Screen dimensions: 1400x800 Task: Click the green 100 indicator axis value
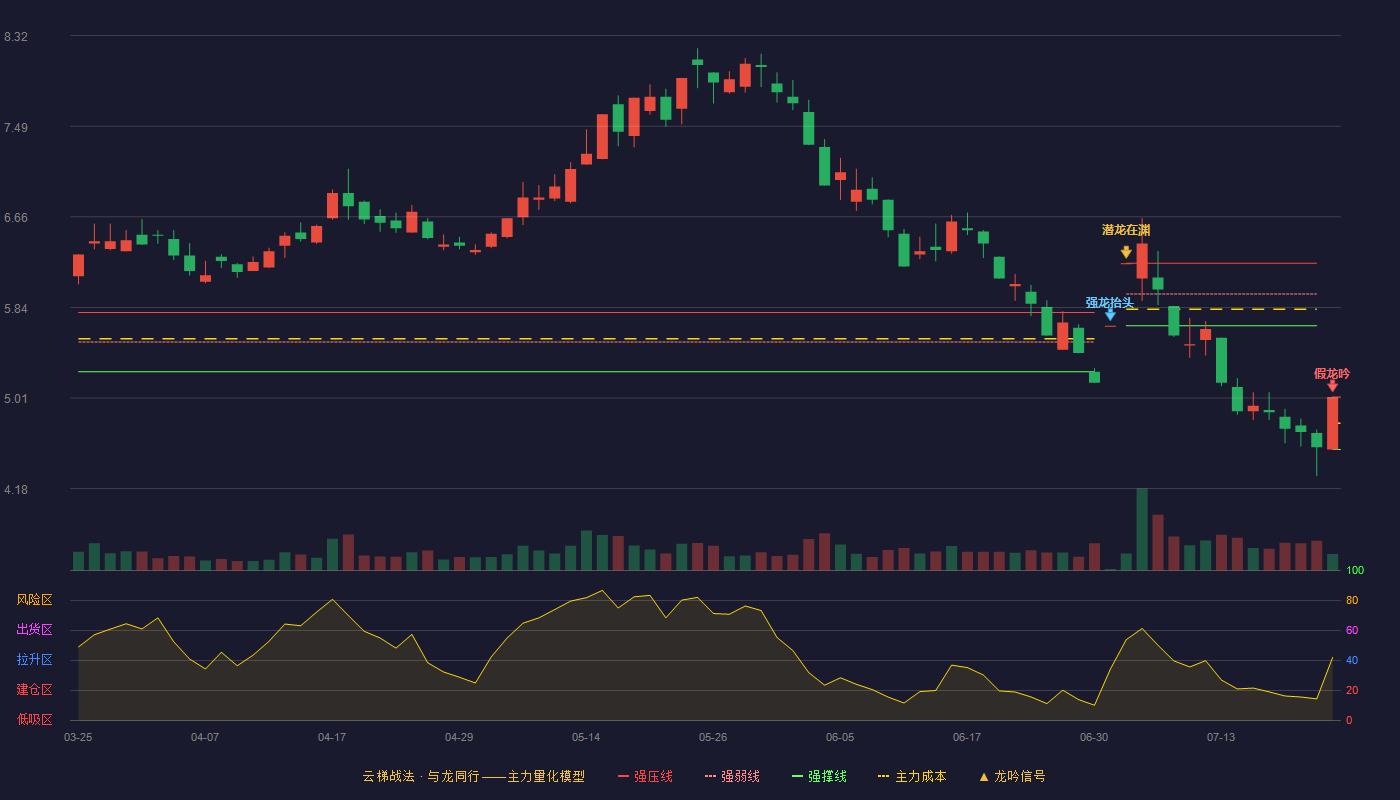pyautogui.click(x=1355, y=570)
